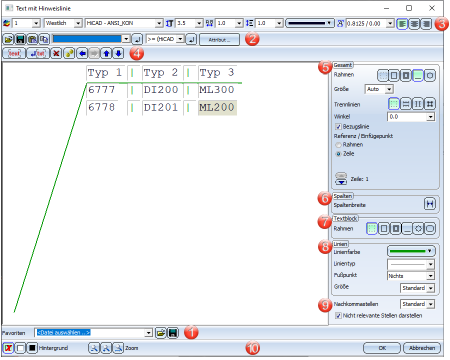450x360 pixels.
Task: Click the Spaltenbreite column width icon
Action: (x=430, y=204)
